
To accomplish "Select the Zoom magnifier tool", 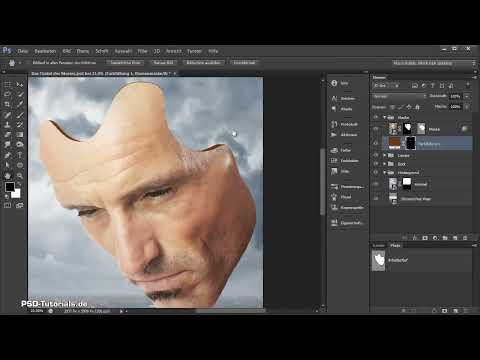I will pos(20,176).
